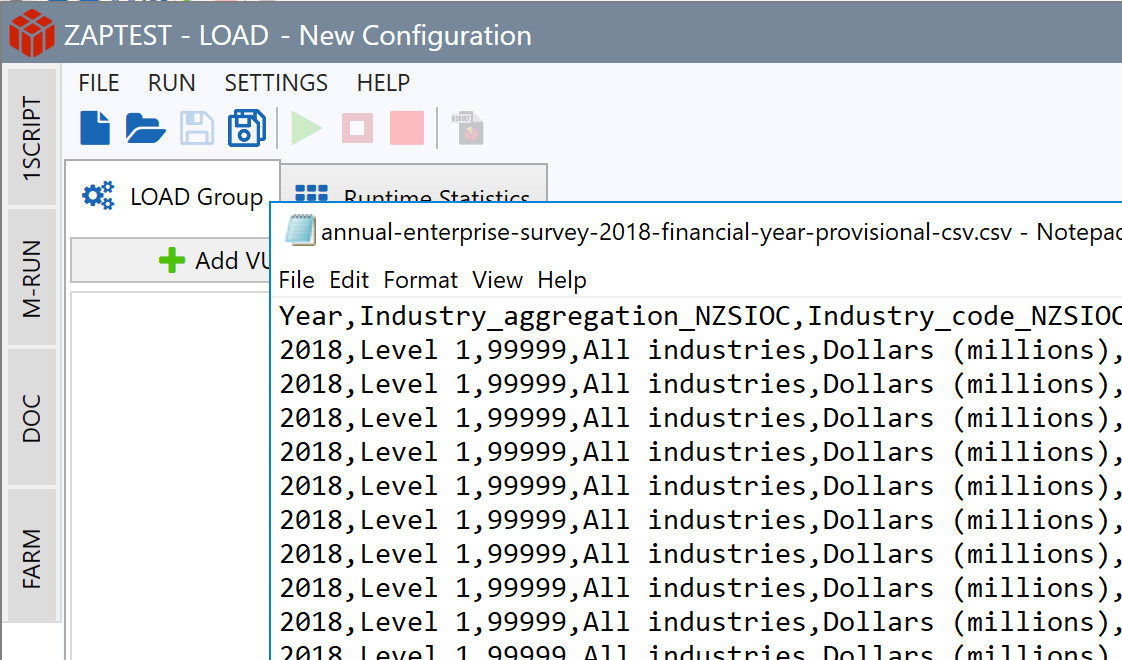Open the SETTINGS menu
The width and height of the screenshot is (1122, 660).
coord(276,83)
